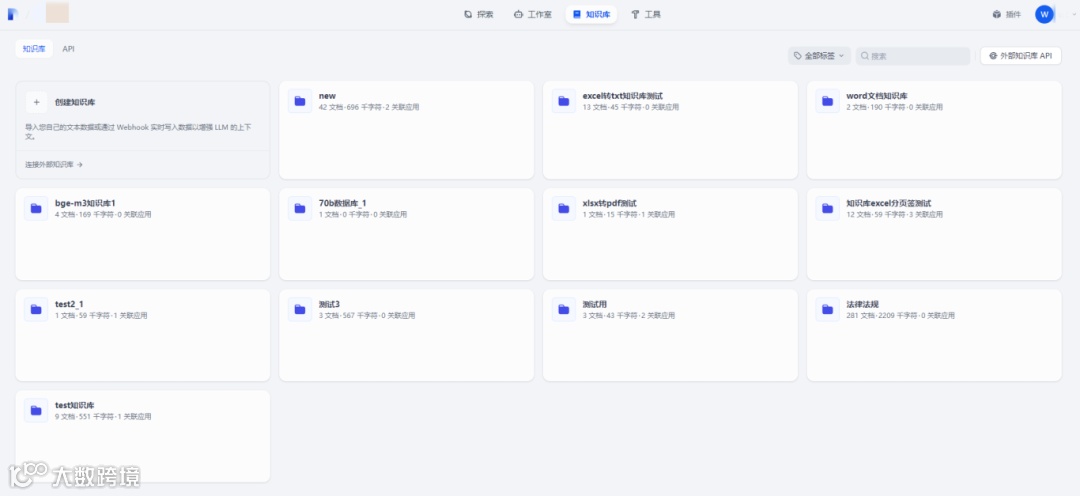Click folder icon of 测试用
This screenshot has height=496, width=1080.
(563, 309)
